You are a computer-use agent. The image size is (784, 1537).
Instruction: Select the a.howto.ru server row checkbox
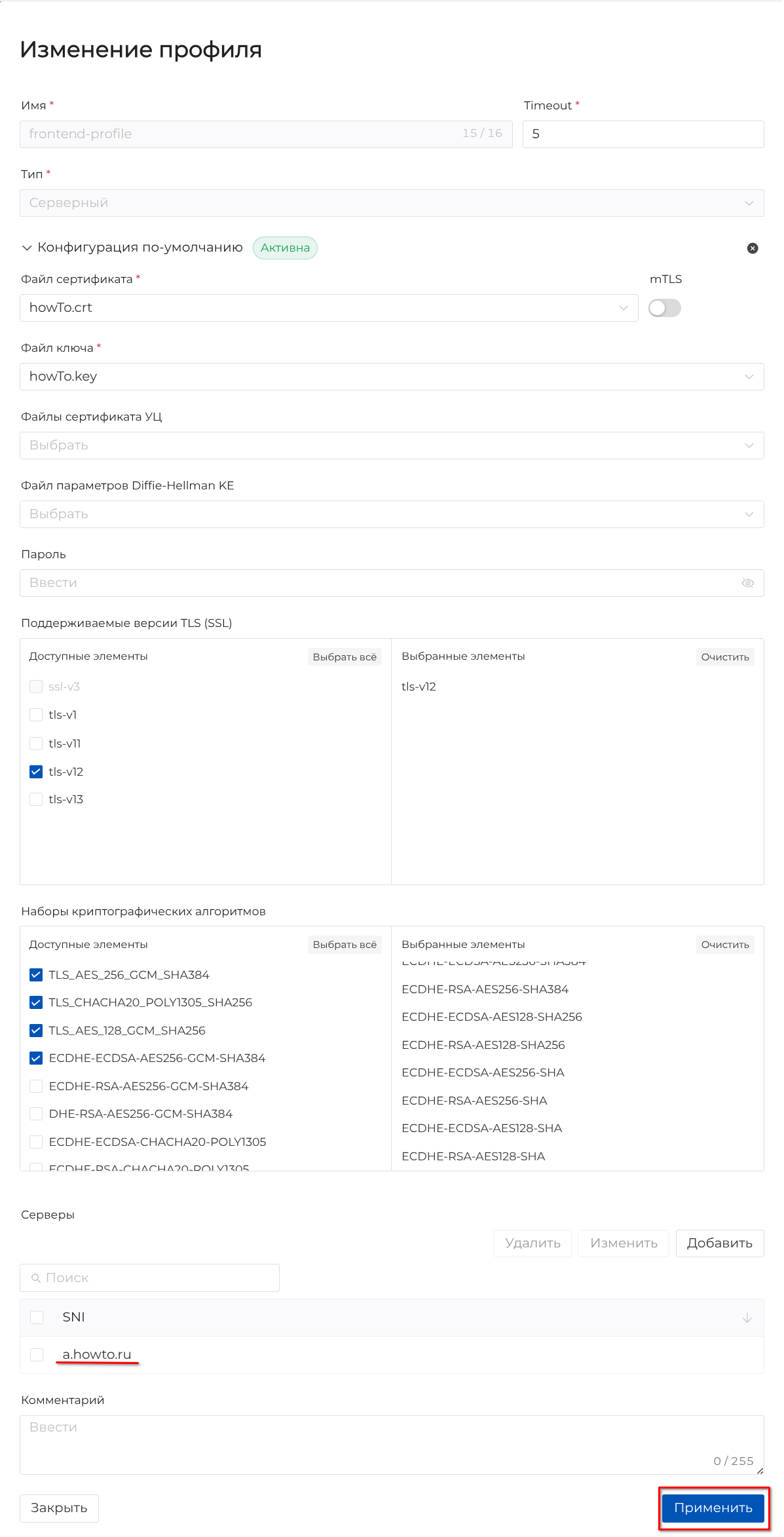tap(37, 1354)
